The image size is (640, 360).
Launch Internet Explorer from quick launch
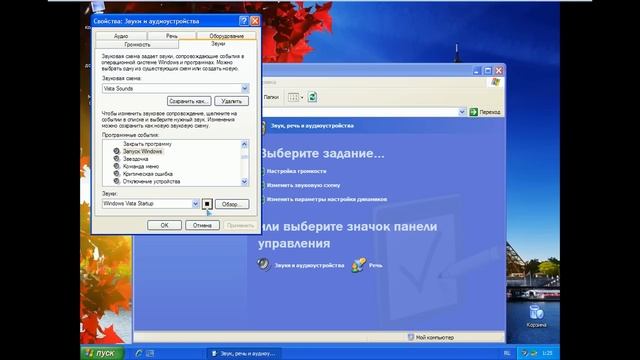coord(138,353)
